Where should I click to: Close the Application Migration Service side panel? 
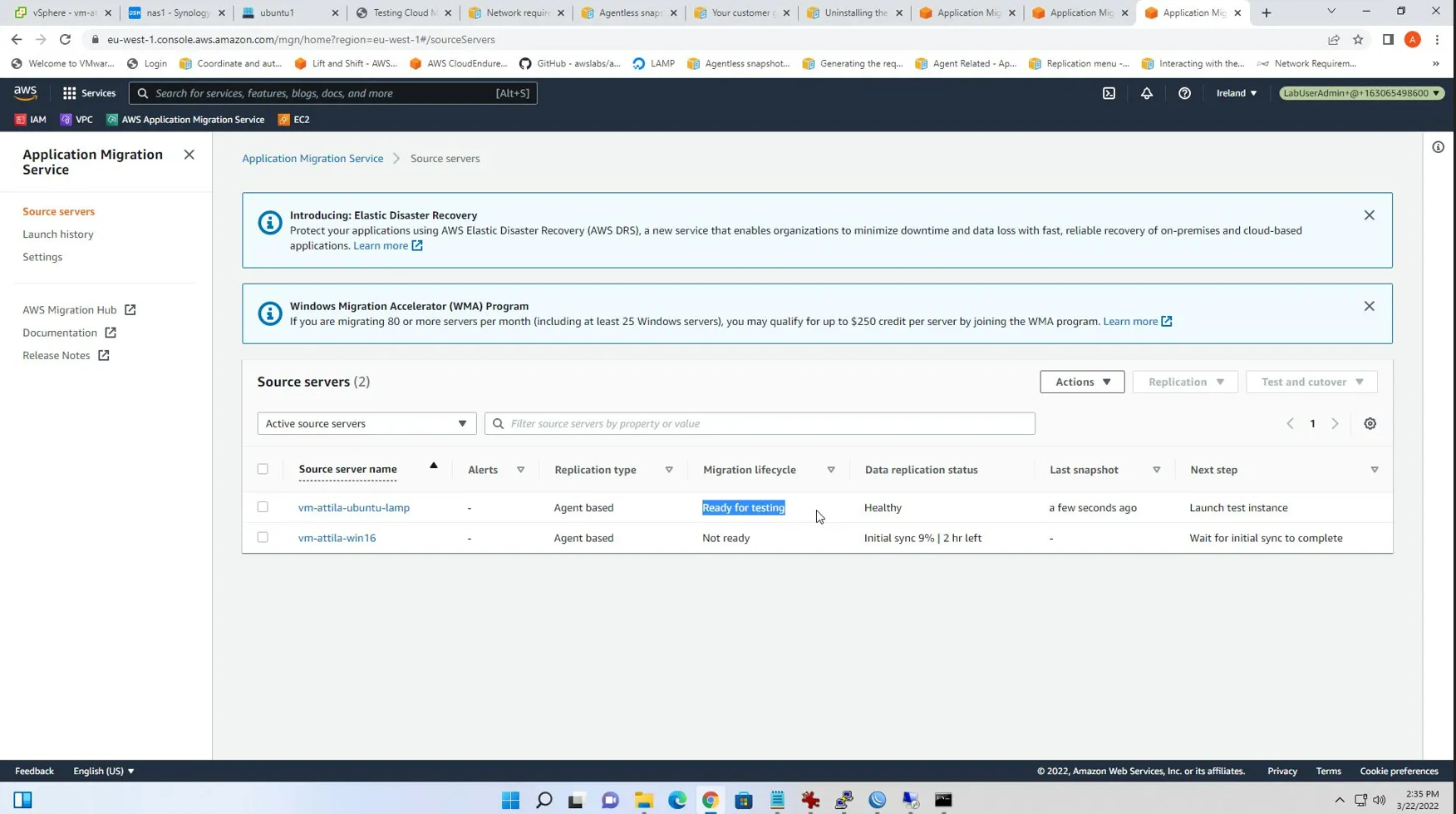pos(189,155)
